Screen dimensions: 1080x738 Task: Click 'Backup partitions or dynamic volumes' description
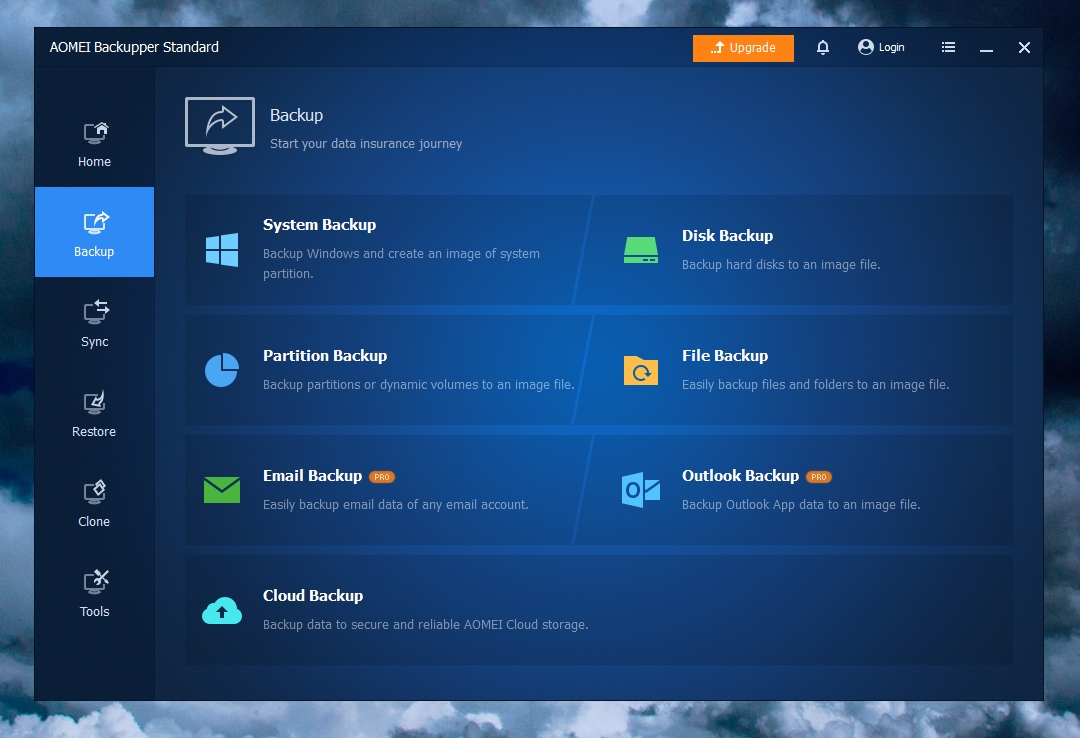[419, 385]
